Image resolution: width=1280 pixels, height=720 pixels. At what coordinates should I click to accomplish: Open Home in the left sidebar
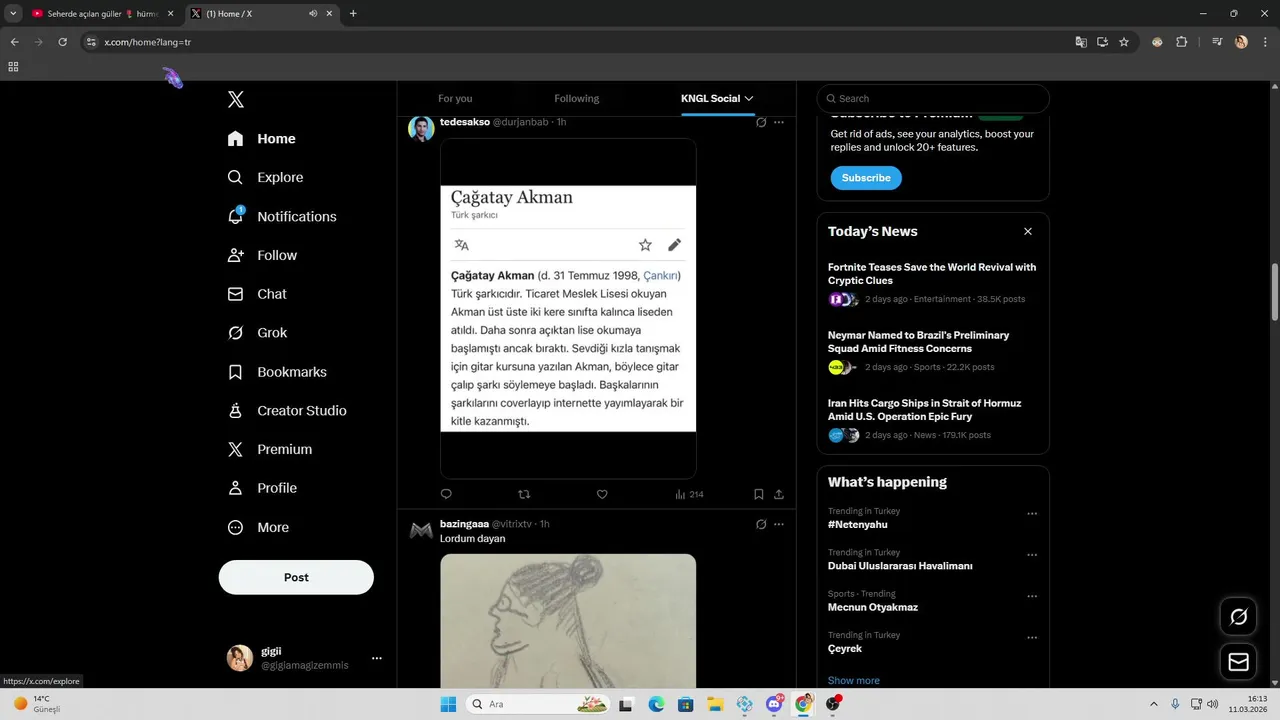[262, 139]
